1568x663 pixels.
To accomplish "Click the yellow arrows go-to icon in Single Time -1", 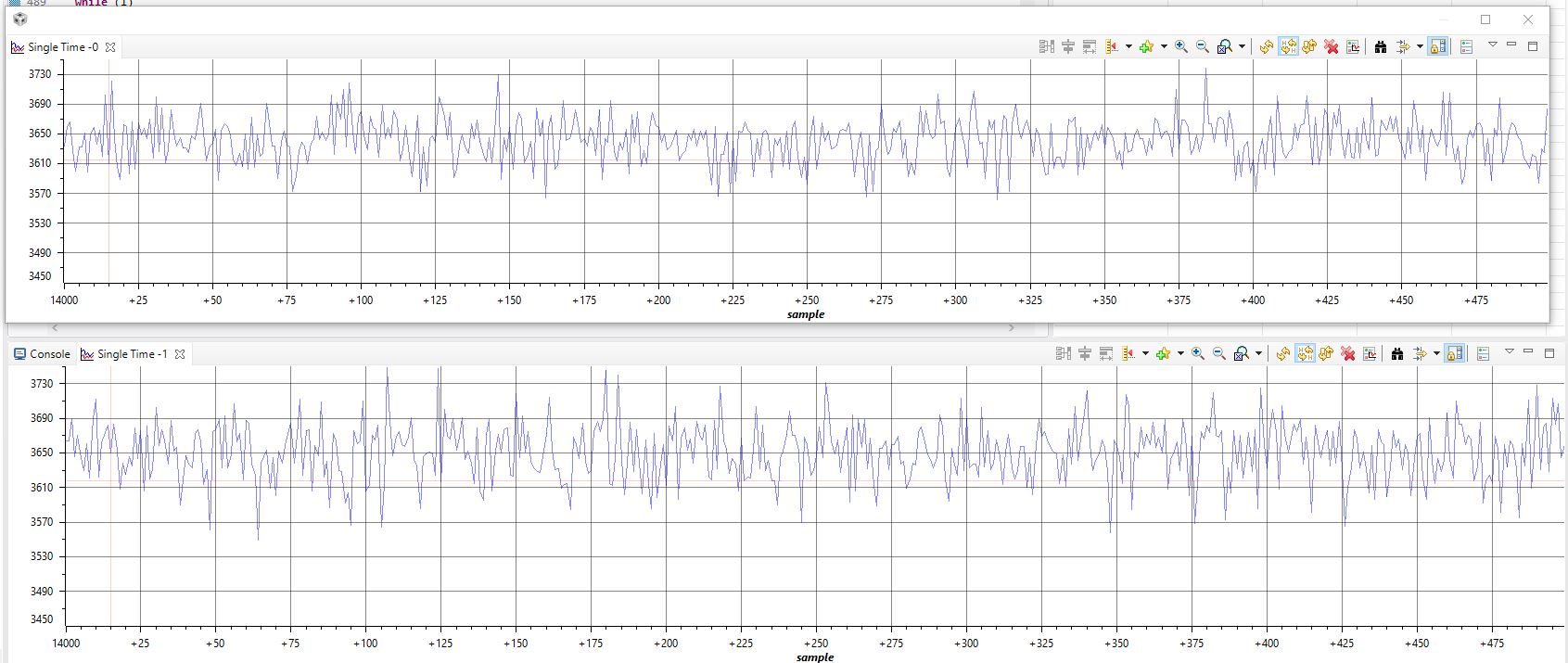I will coord(1419,353).
